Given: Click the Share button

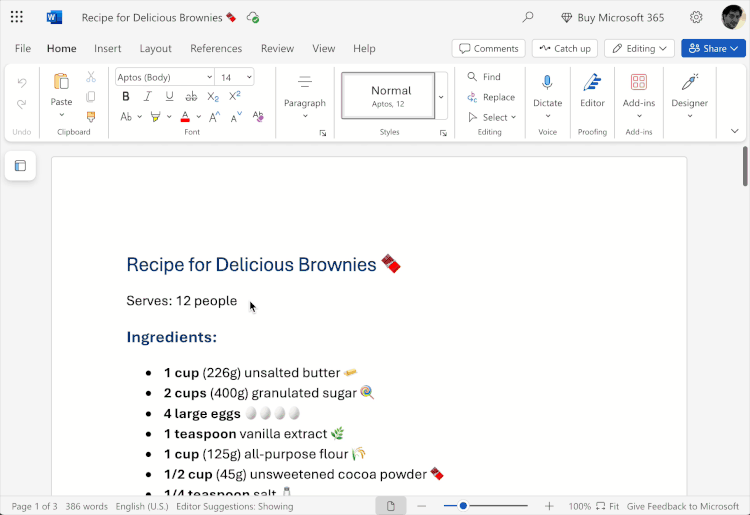Looking at the screenshot, I should coord(713,48).
